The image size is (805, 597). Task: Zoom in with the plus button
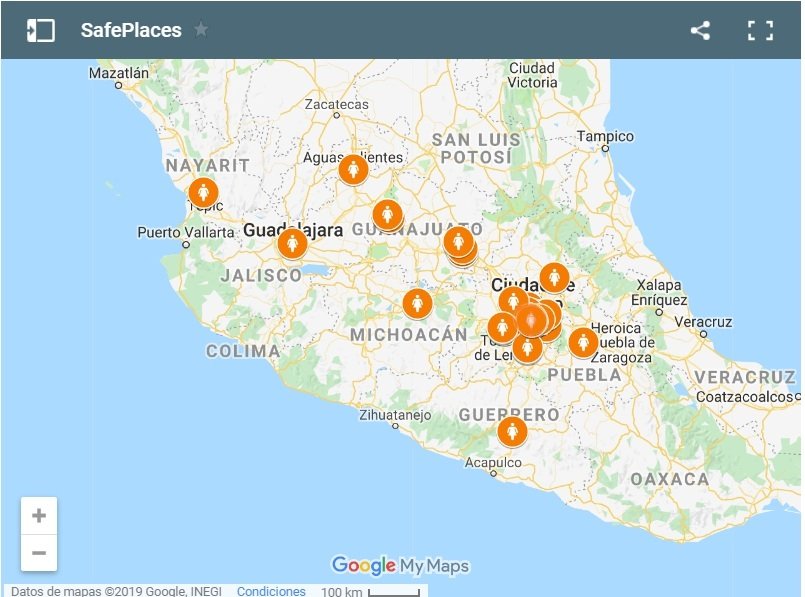click(x=39, y=516)
